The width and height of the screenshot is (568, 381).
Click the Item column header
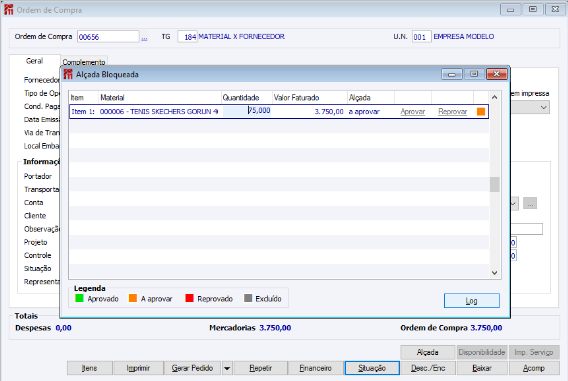(84, 97)
